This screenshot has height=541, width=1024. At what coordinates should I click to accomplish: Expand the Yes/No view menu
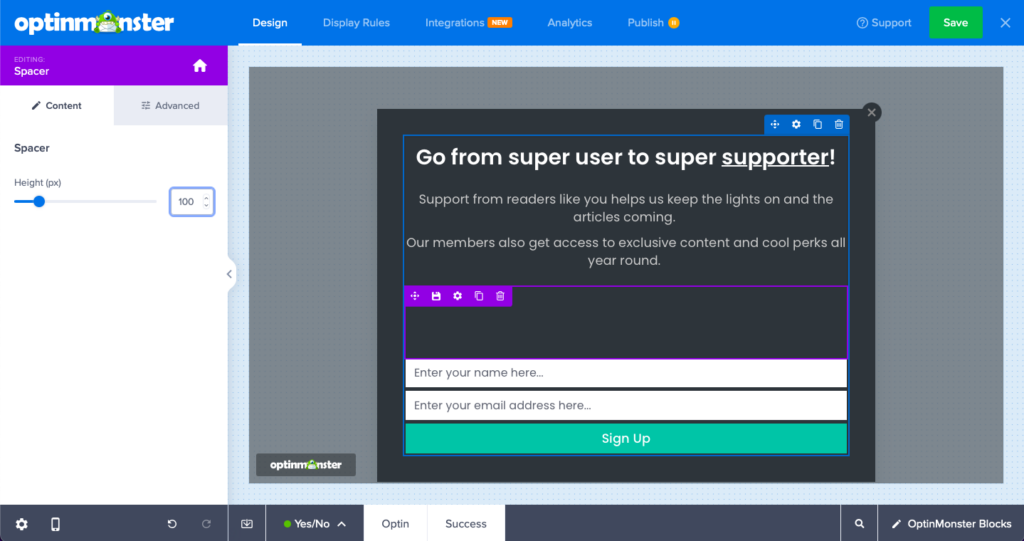pyautogui.click(x=315, y=524)
